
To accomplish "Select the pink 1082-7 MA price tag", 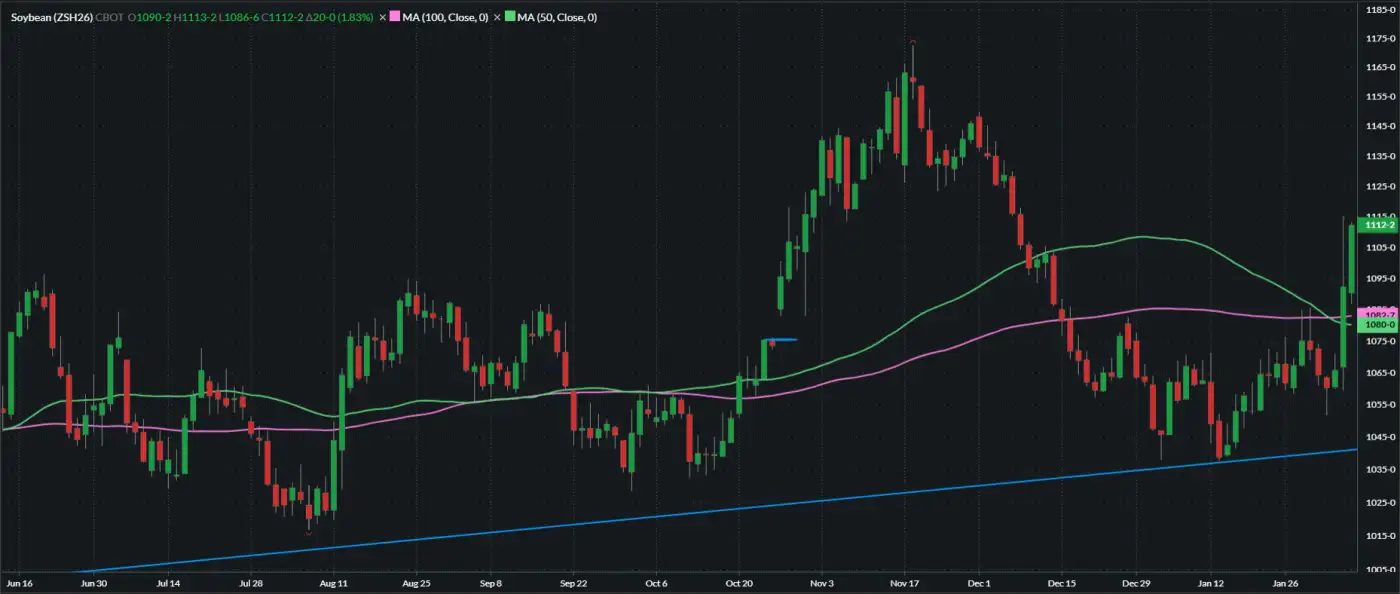I will (1379, 314).
